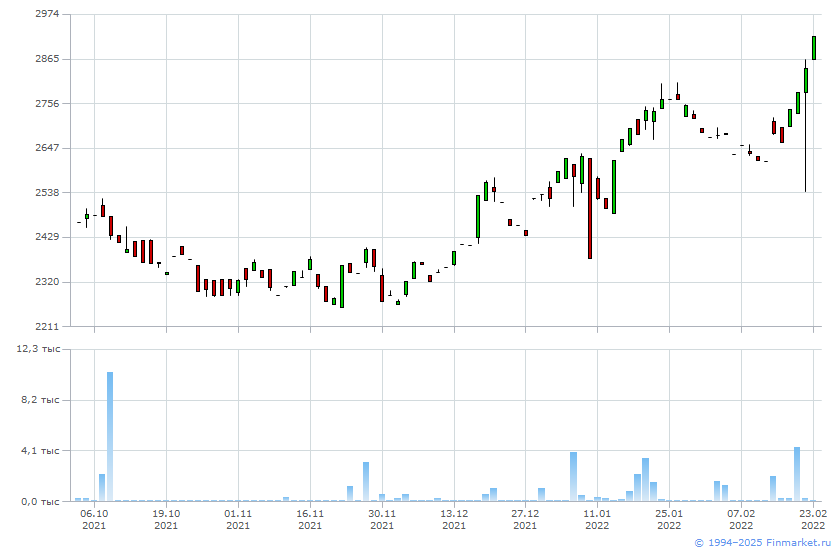This screenshot has height=550, width=840.
Task: Click the 30.11 2021 date label
Action: [382, 519]
